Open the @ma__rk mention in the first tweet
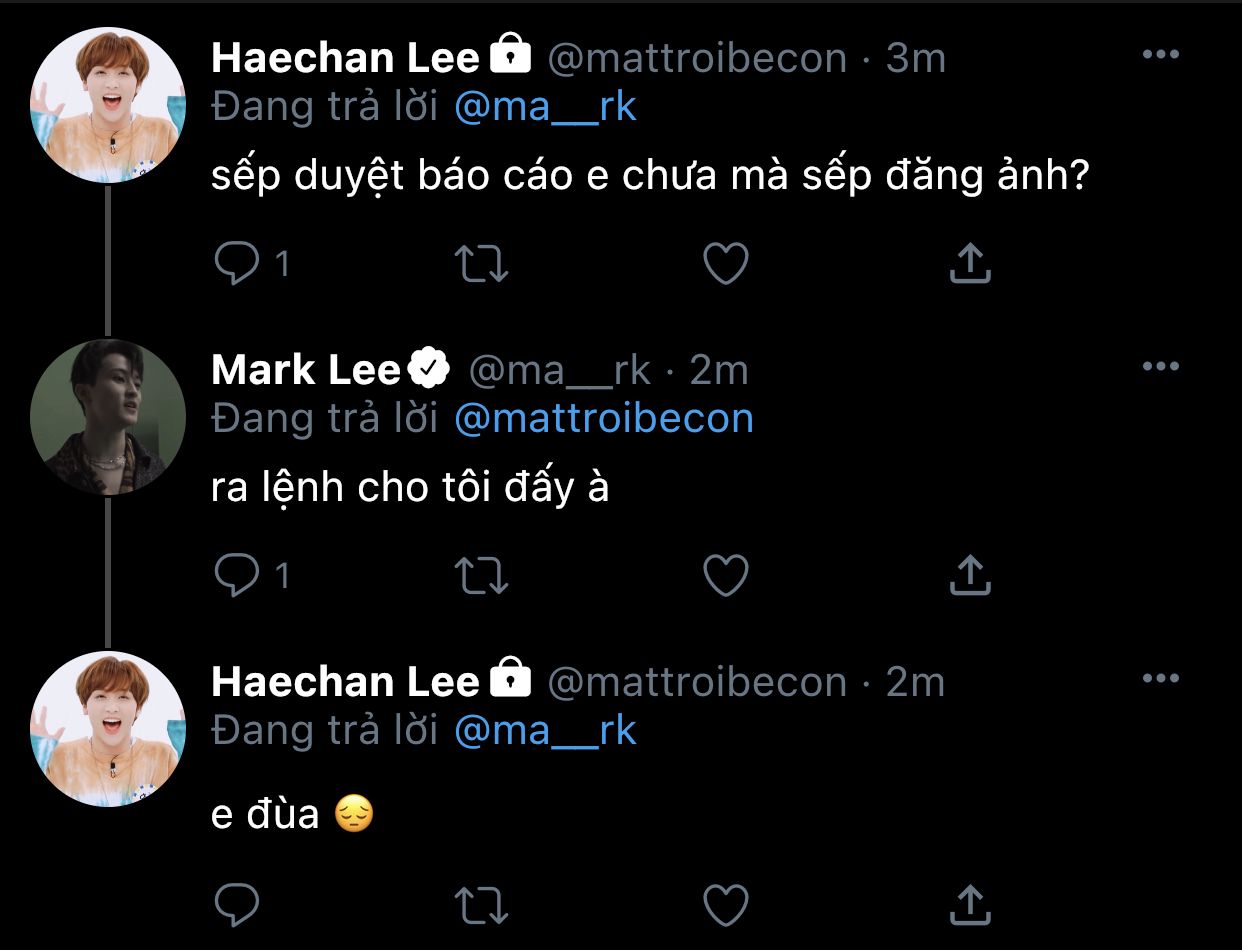Viewport: 1242px width, 950px height. coord(545,106)
